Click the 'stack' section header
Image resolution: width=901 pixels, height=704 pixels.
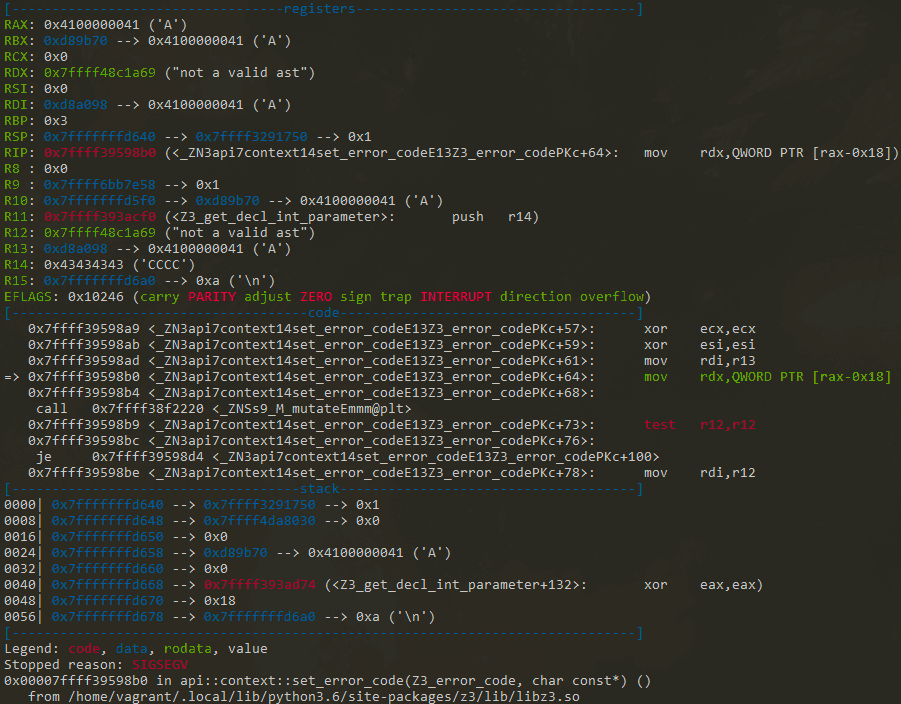(x=319, y=488)
